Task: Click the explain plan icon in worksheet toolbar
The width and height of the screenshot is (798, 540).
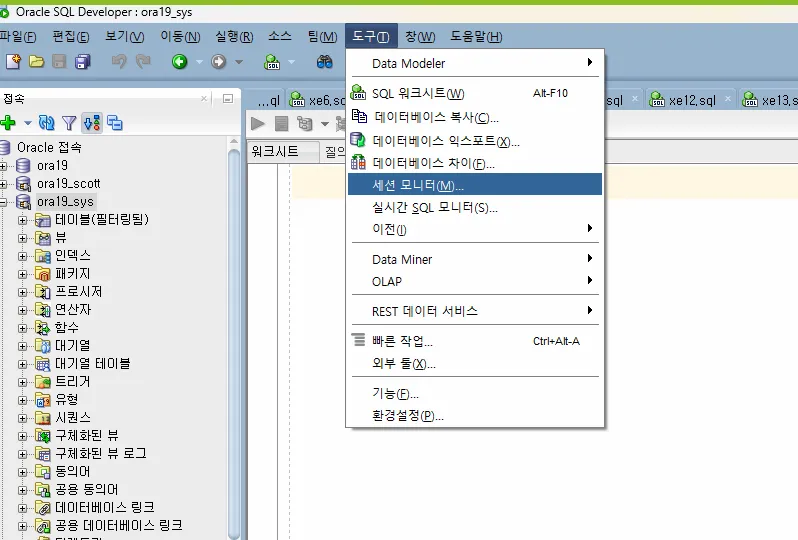Action: pos(305,123)
